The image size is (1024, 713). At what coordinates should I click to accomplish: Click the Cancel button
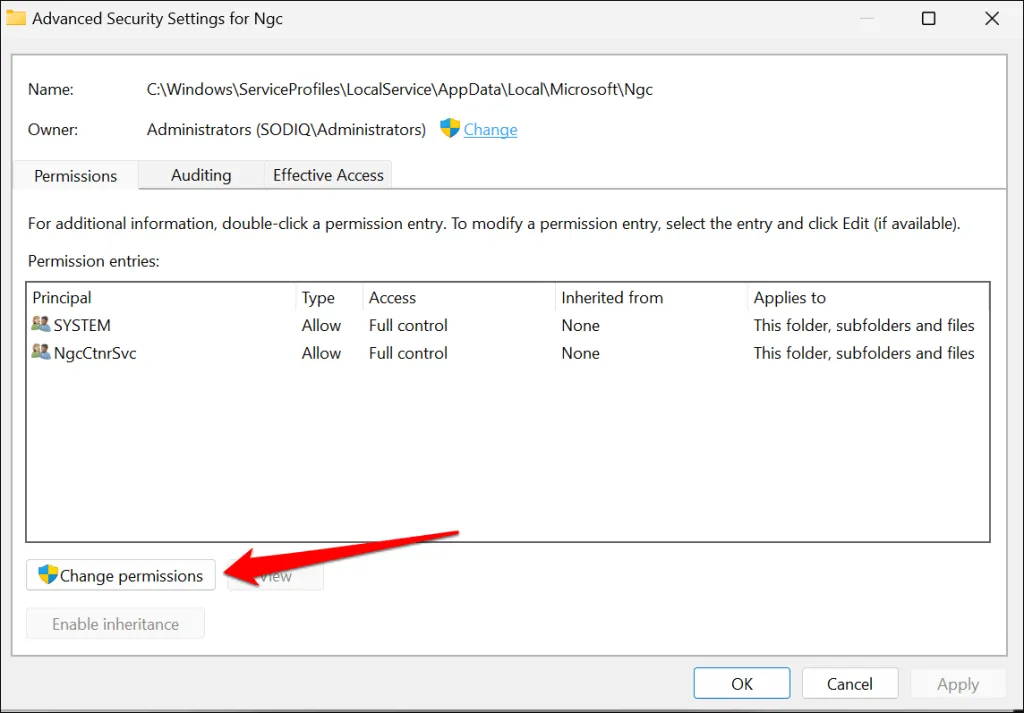click(x=850, y=684)
